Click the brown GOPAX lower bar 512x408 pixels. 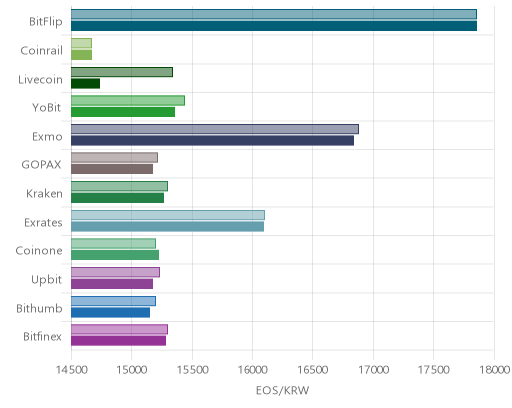pos(112,169)
